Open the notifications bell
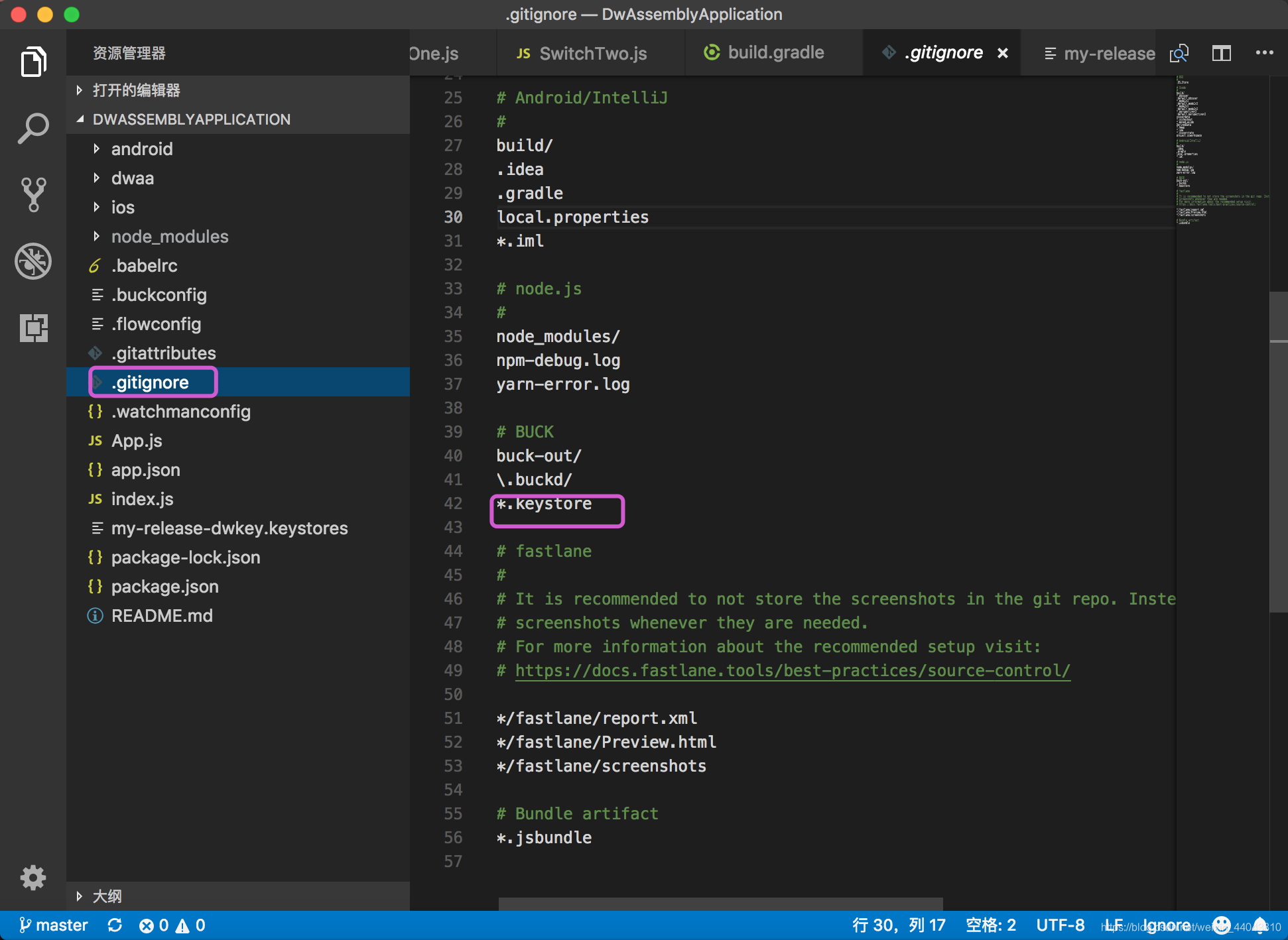Screen dimensions: 1288x940 [1261, 925]
